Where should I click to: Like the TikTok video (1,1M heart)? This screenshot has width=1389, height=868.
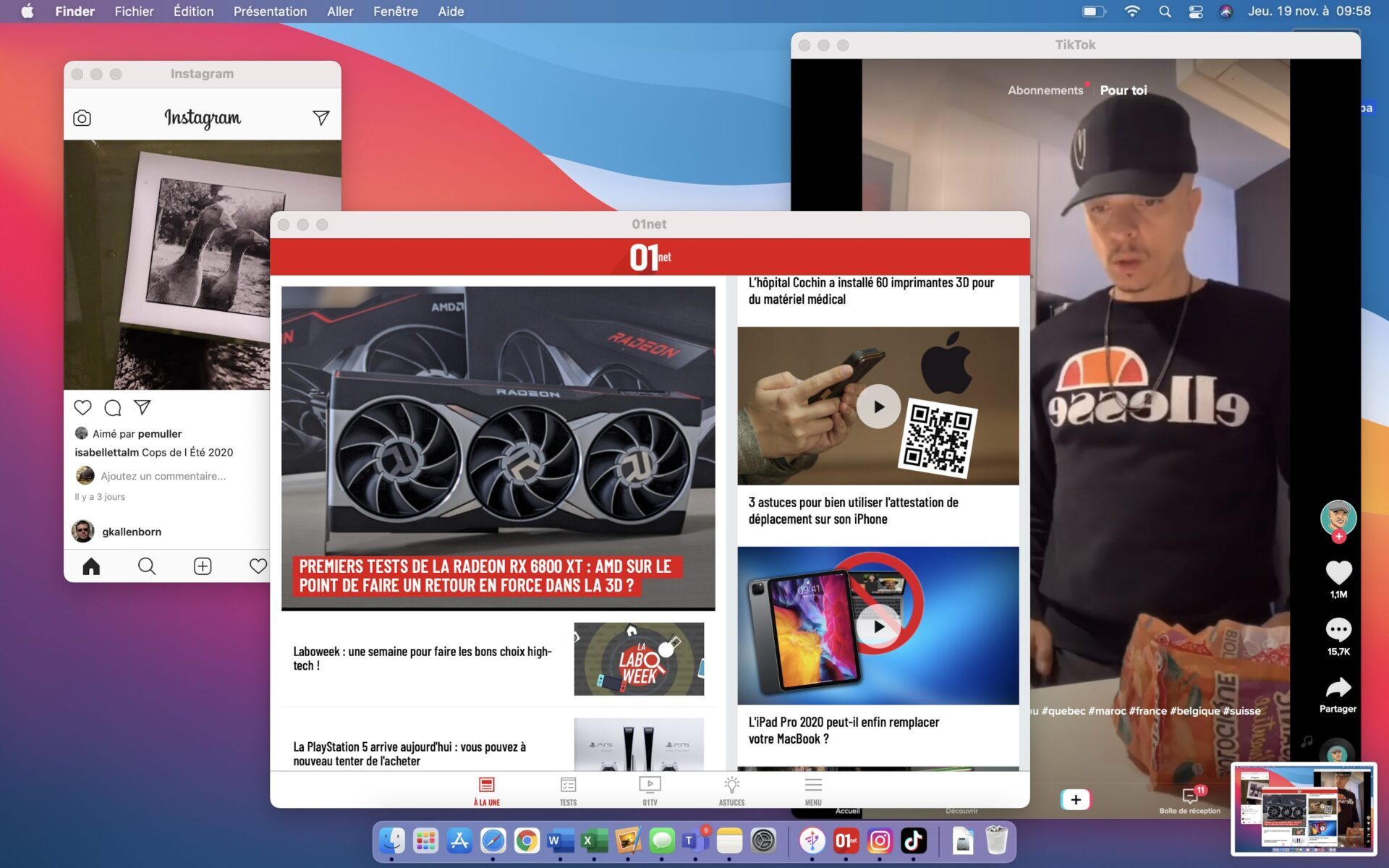click(x=1338, y=573)
